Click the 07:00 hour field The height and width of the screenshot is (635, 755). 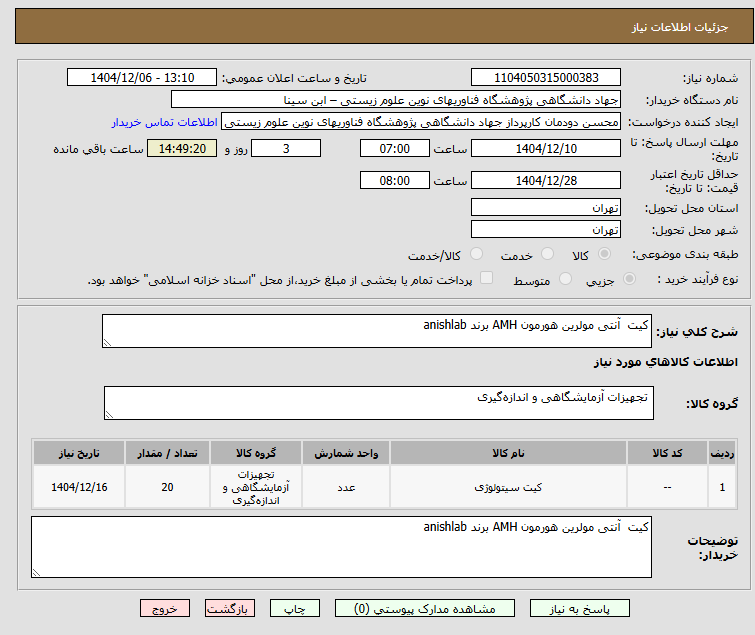(395, 148)
